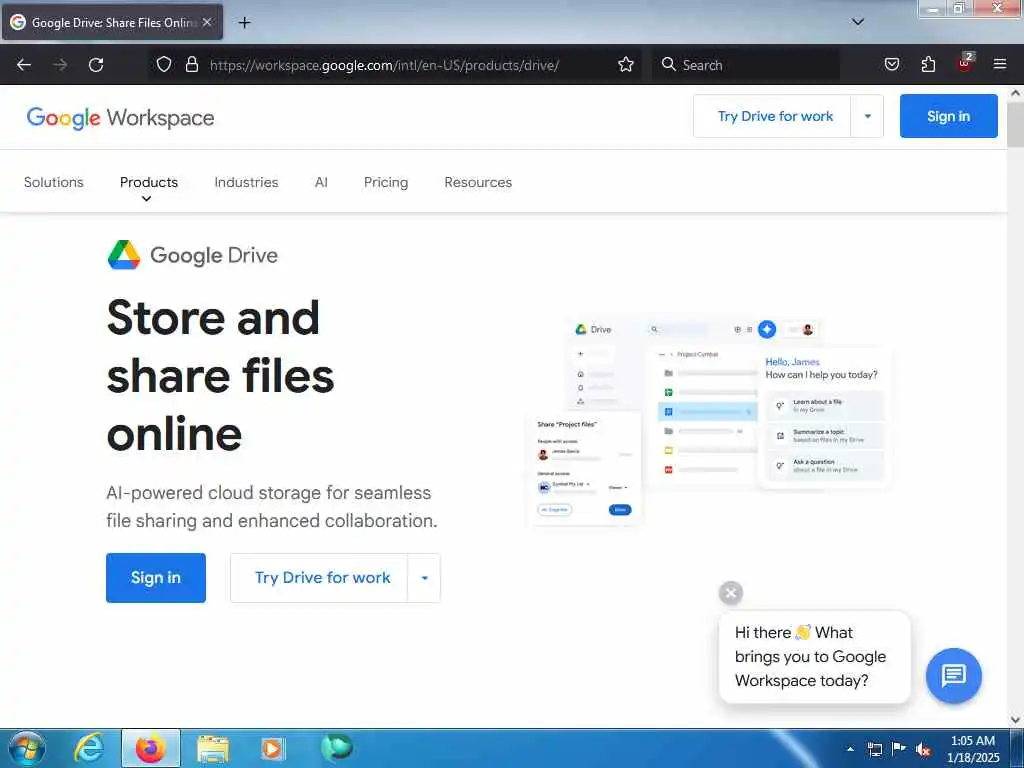Click the scrollbar up arrow
Screen dimensions: 1024x768
click(x=1016, y=93)
